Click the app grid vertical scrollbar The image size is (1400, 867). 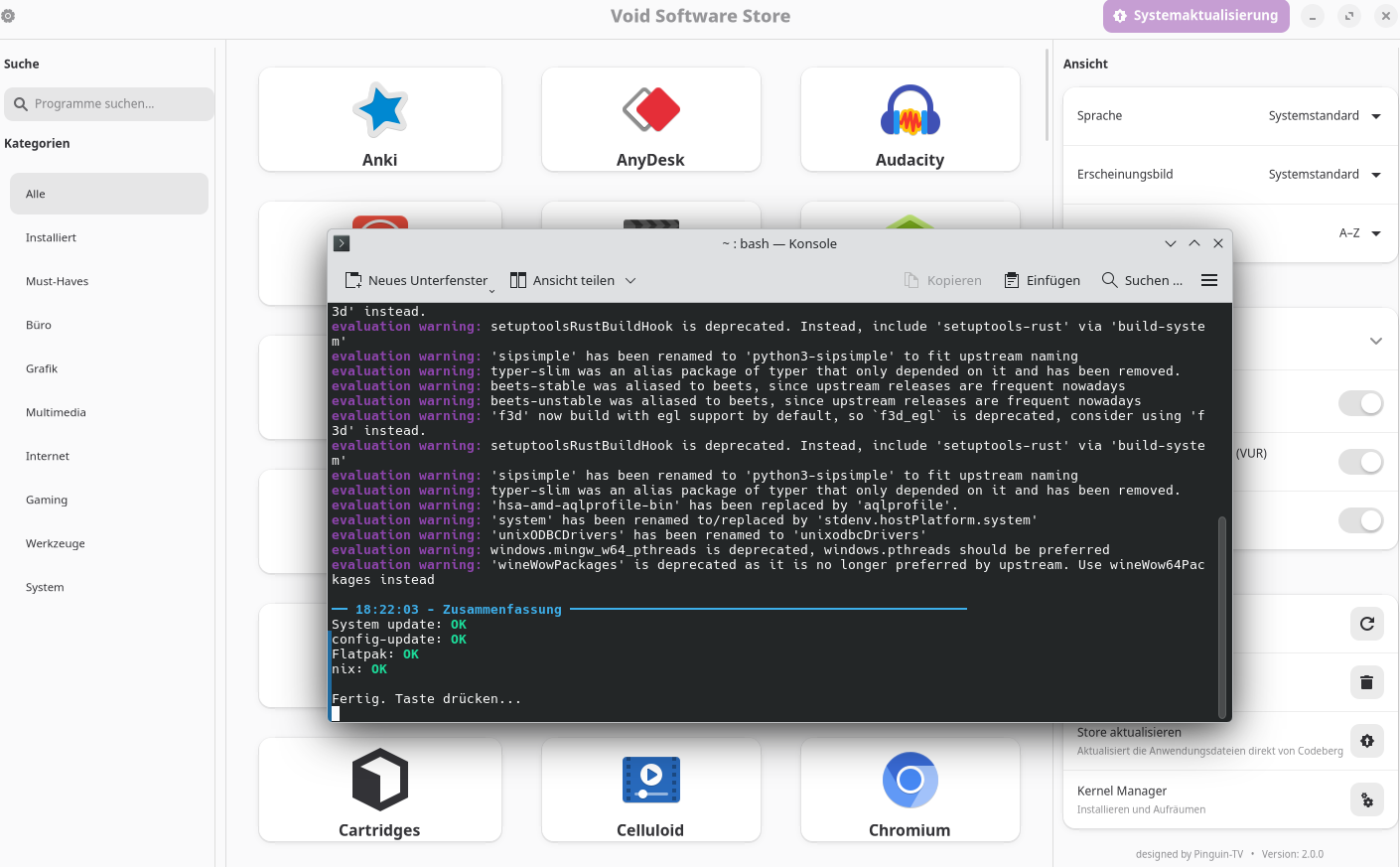pos(1047,94)
